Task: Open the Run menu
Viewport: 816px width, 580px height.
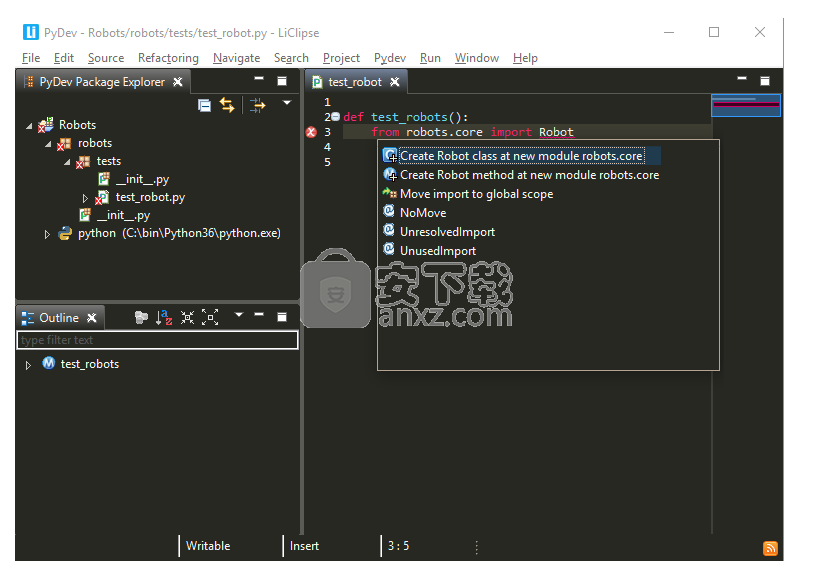Action: coord(430,58)
